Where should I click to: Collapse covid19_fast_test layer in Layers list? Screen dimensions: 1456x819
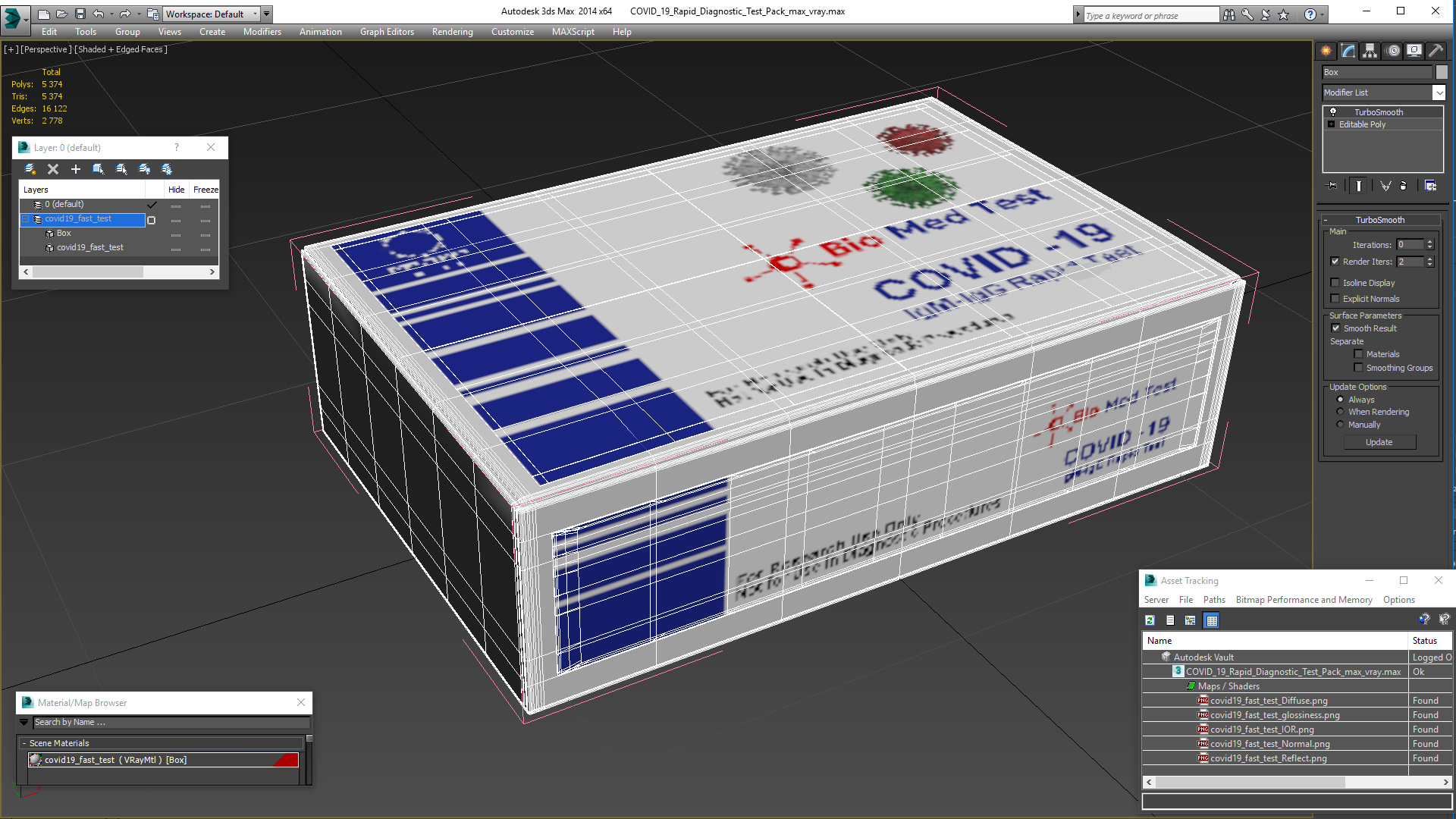coord(25,219)
